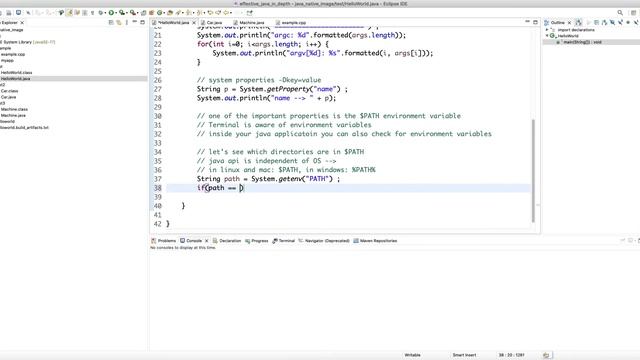Screen dimensions: 640x360
Task: Click line number 33 in editor gutter
Action: [158, 143]
